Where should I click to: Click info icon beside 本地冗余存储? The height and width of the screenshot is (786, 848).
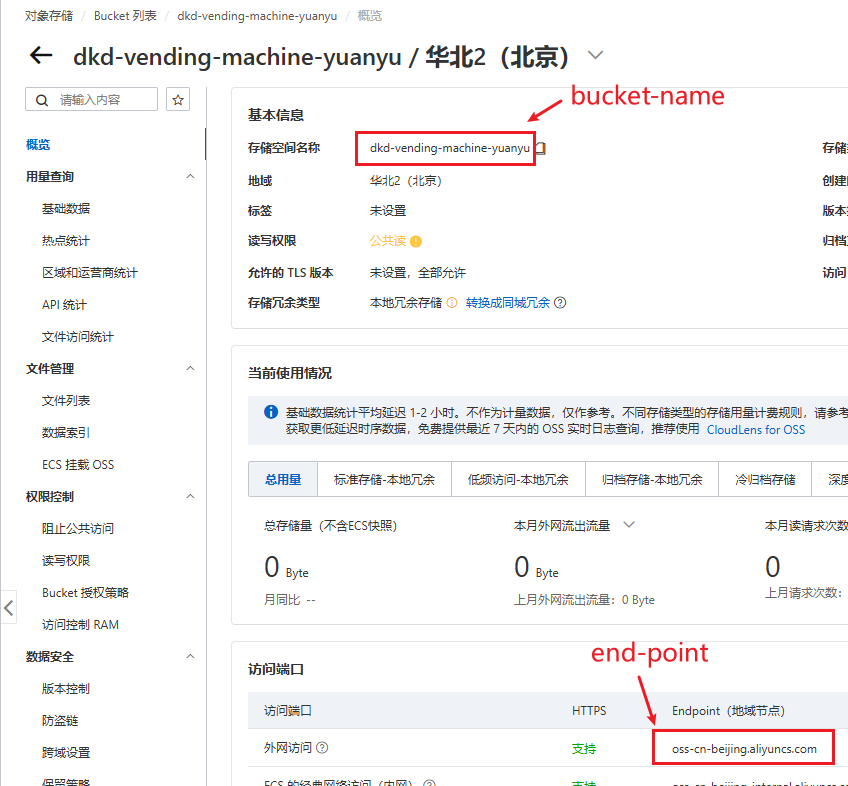tap(452, 303)
